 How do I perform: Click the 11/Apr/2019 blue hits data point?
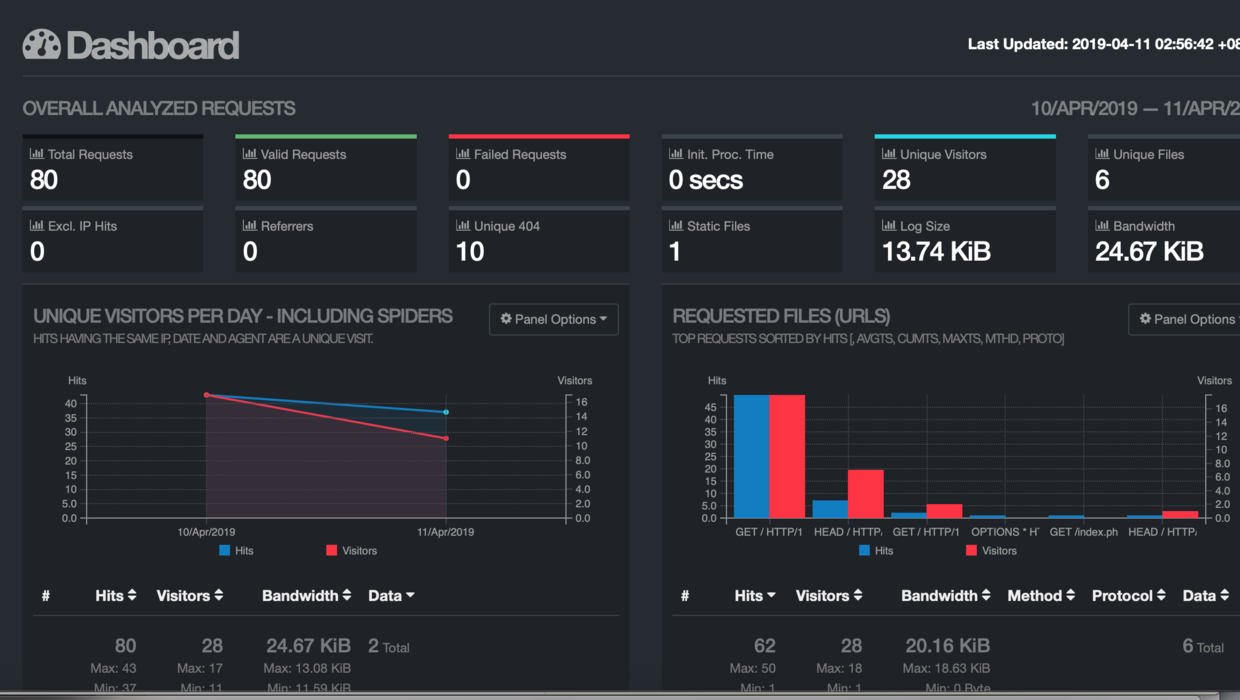[x=446, y=412]
